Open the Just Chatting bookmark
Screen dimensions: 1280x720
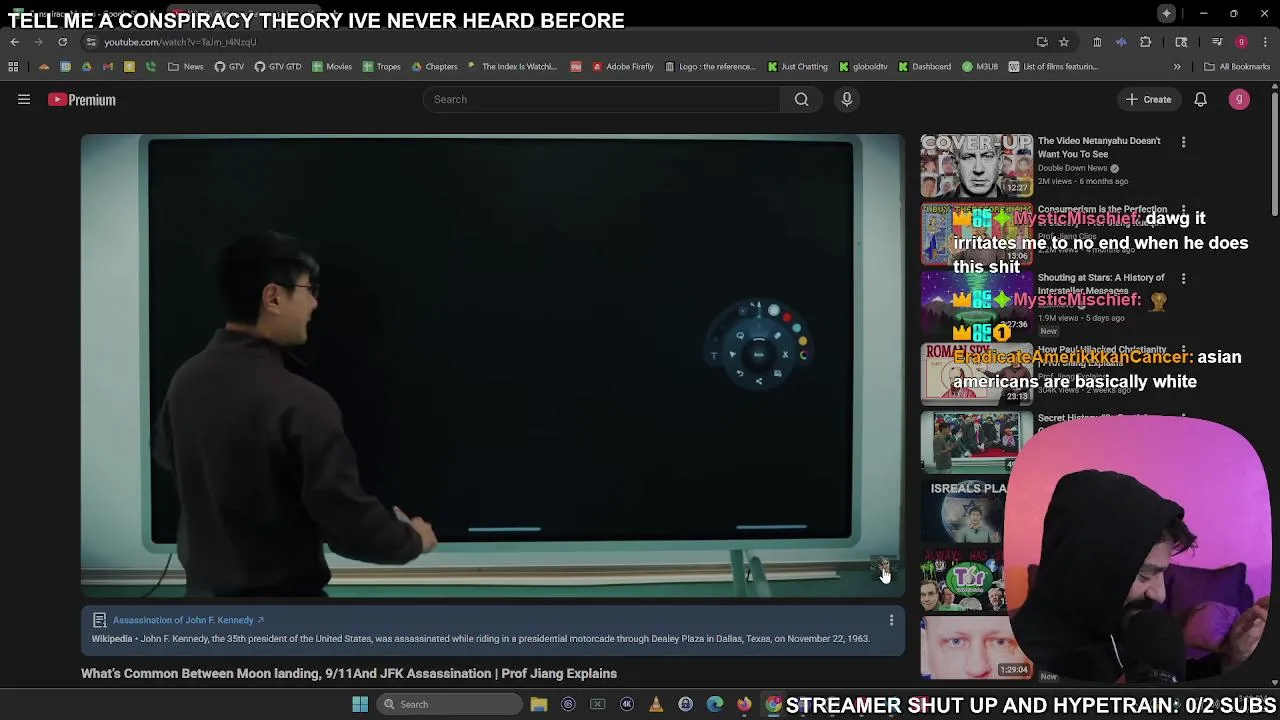[797, 67]
